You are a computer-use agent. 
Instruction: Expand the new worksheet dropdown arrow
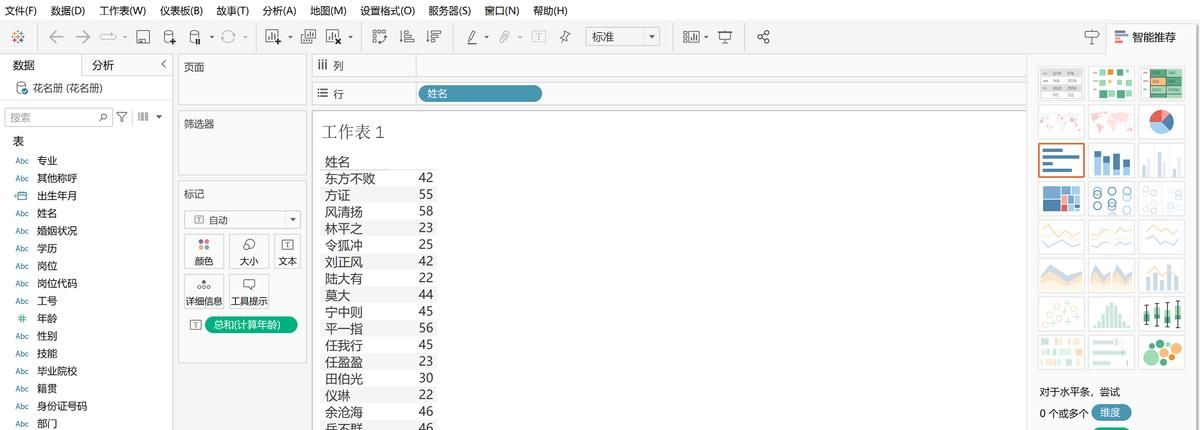290,38
